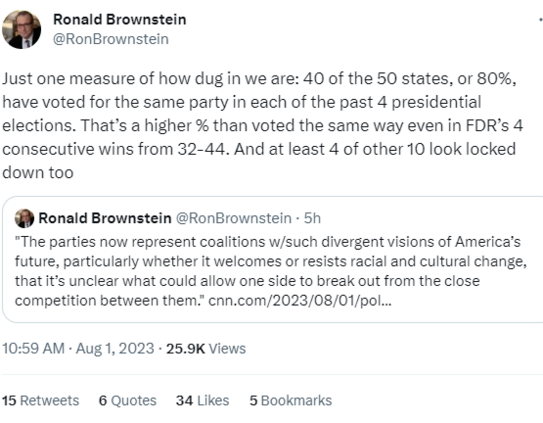
Task: Show the 34 Likes list
Action: (x=203, y=400)
